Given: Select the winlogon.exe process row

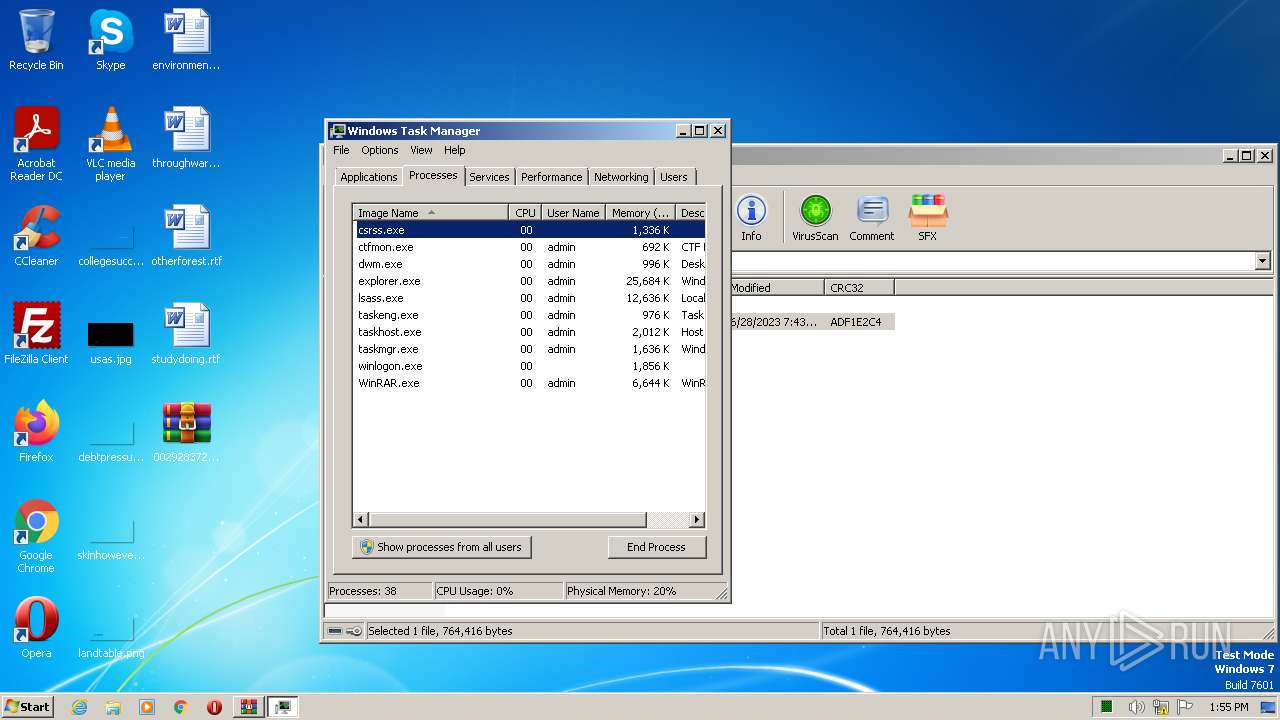Looking at the screenshot, I should click(529, 366).
